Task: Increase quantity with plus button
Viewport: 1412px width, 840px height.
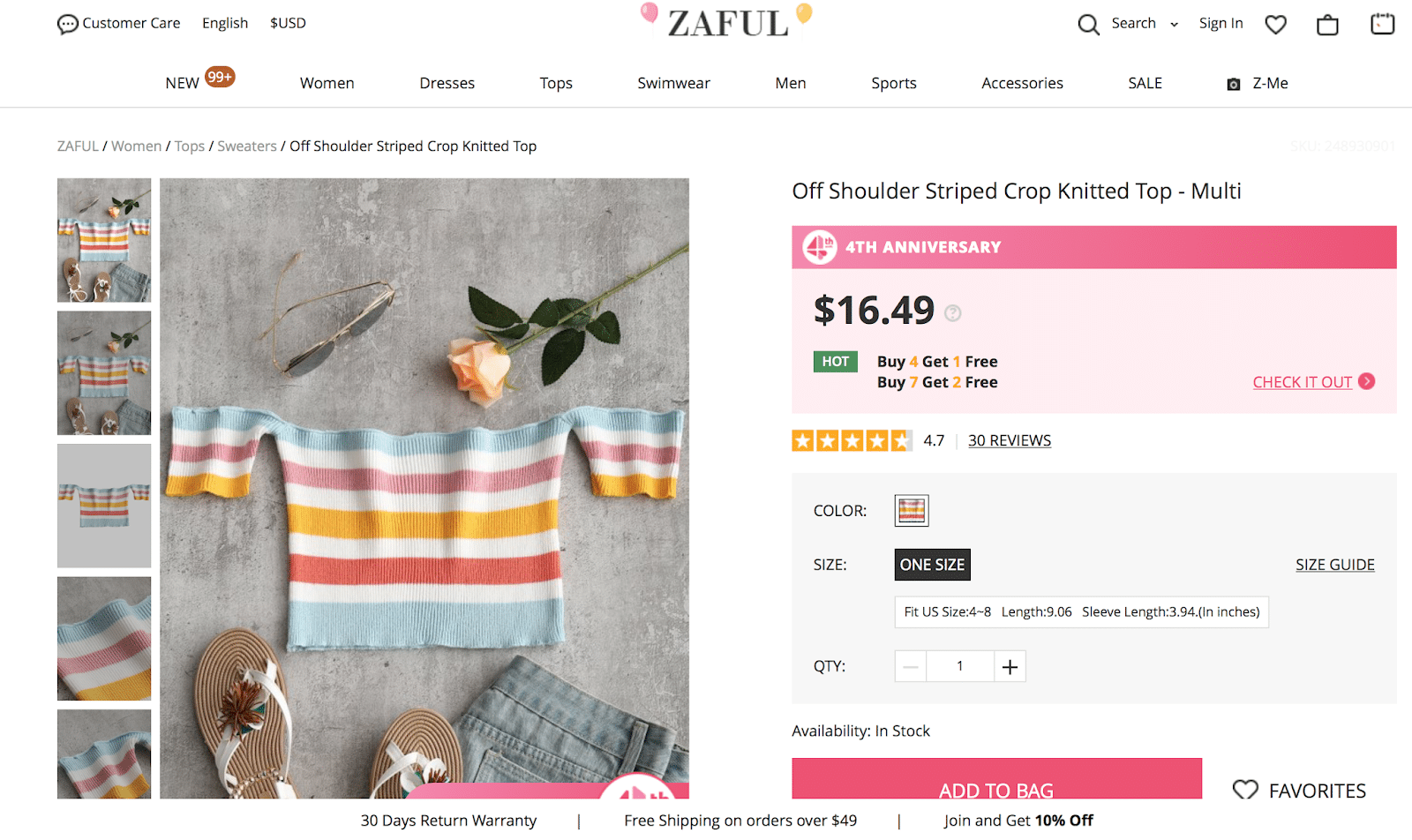Action: click(x=1010, y=667)
